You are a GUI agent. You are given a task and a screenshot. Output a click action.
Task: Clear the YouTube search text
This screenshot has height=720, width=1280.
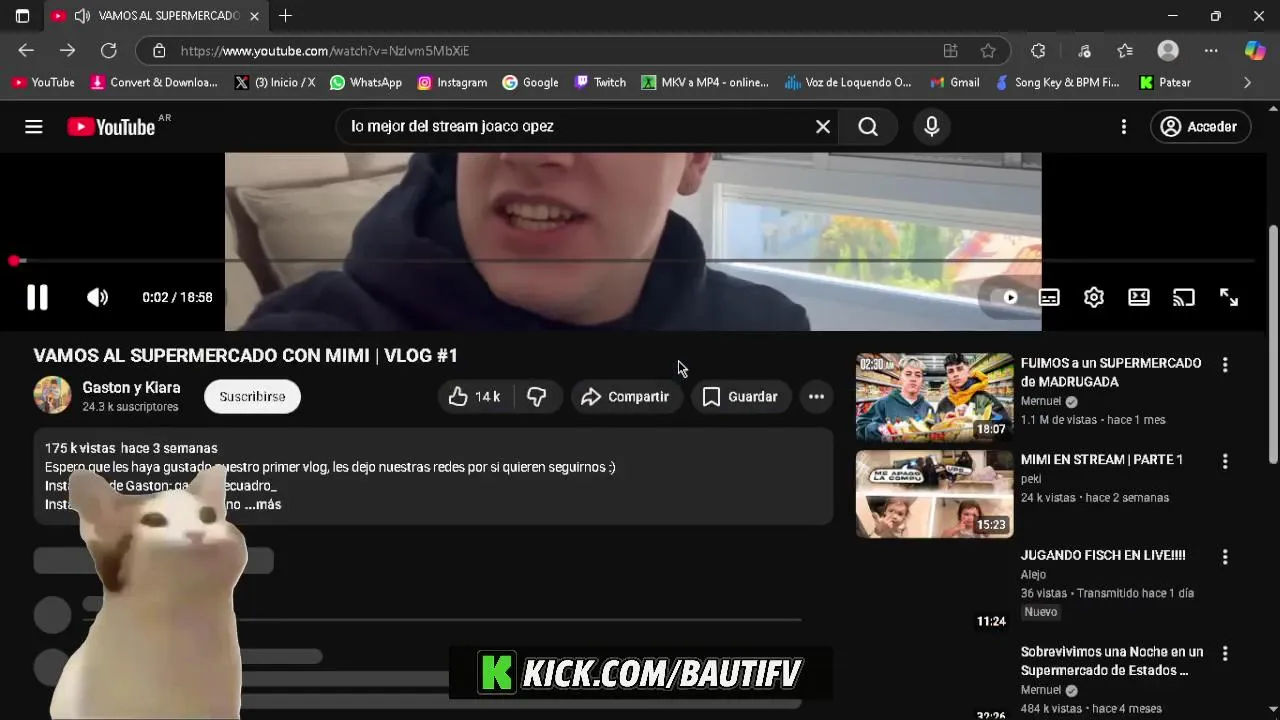823,127
